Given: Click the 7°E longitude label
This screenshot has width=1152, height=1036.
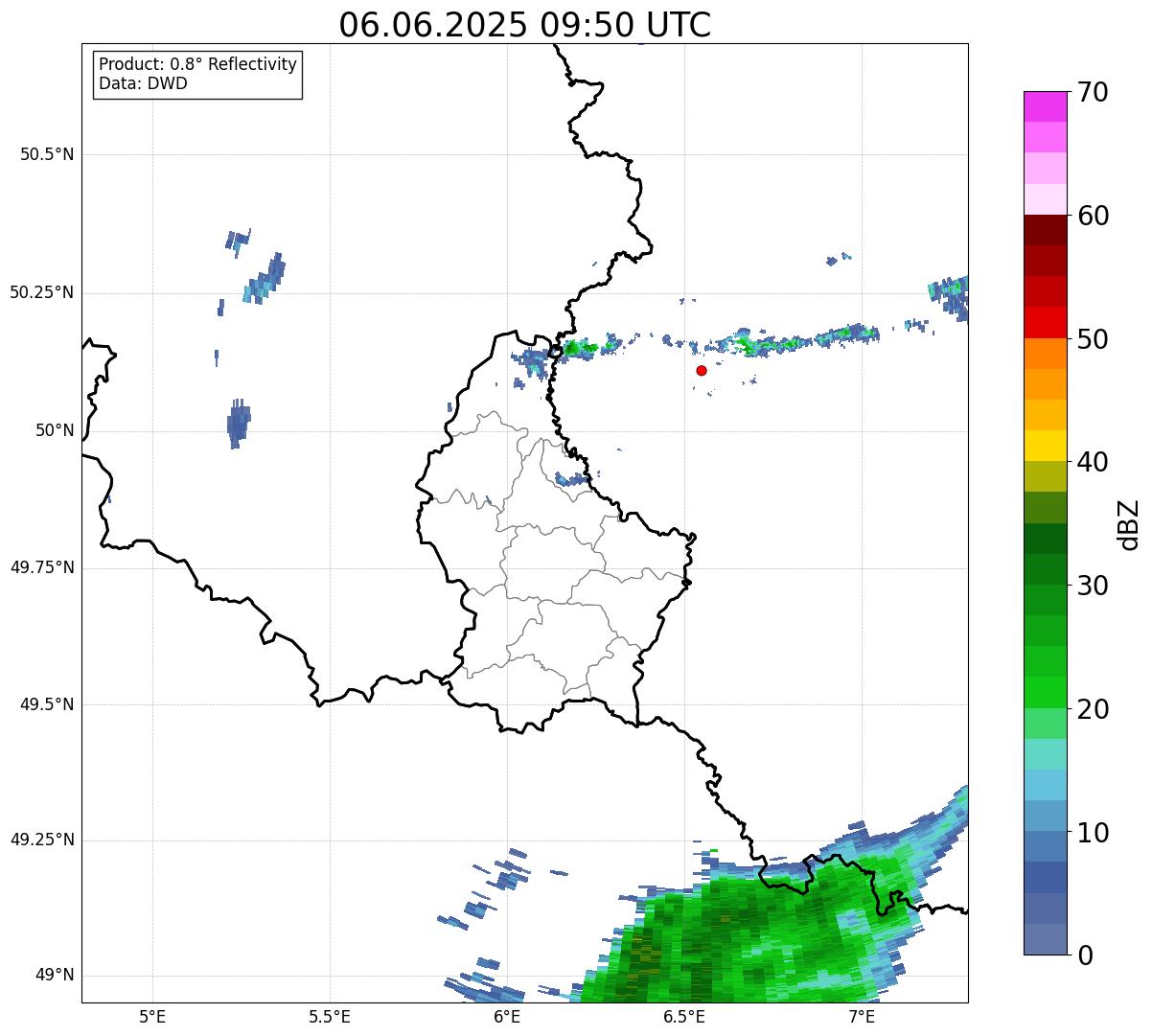Looking at the screenshot, I should coord(862,1017).
